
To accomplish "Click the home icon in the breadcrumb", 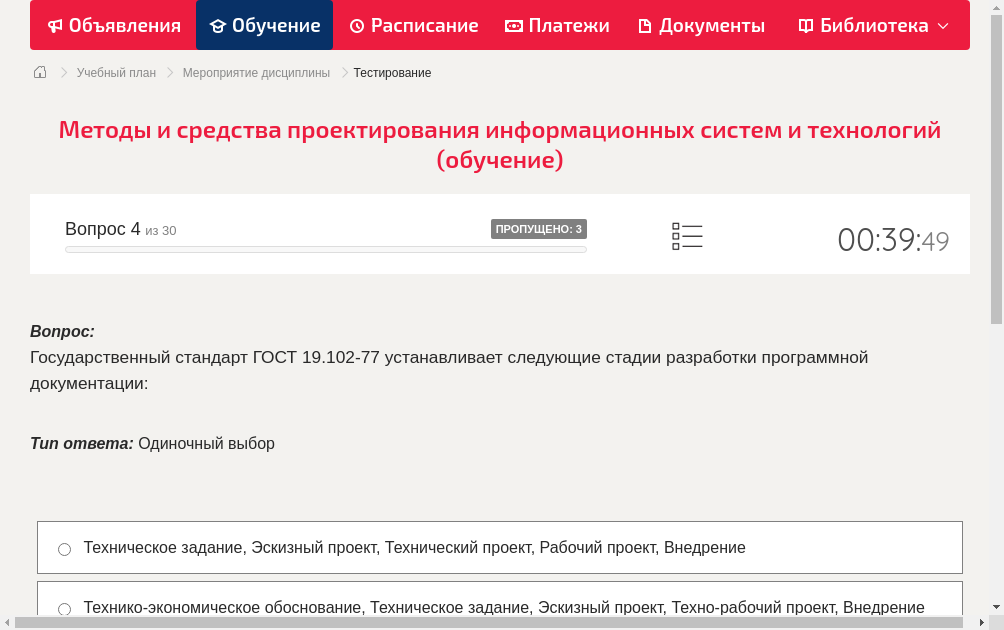I will [39, 72].
